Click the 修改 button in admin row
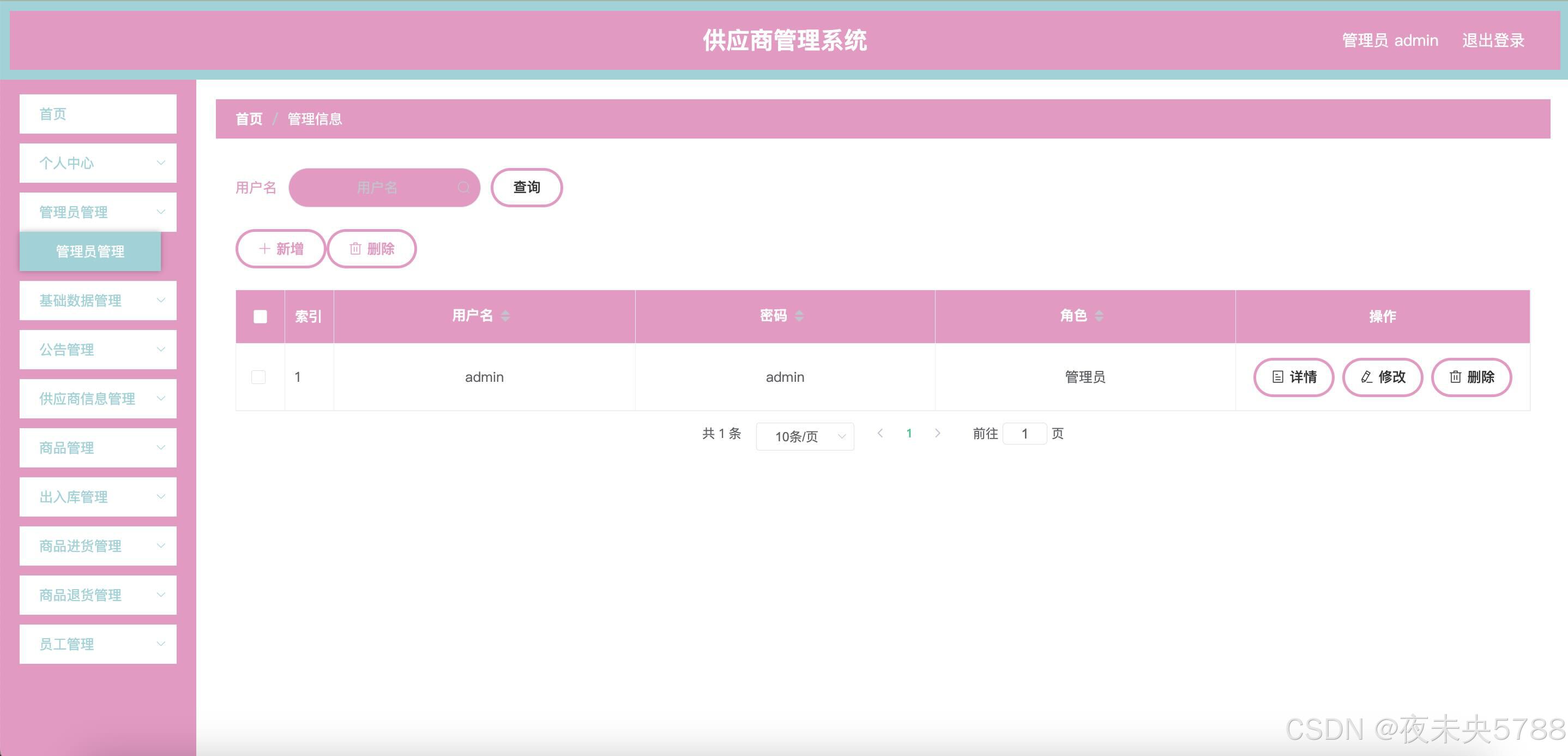Viewport: 1568px width, 756px height. click(x=1382, y=377)
